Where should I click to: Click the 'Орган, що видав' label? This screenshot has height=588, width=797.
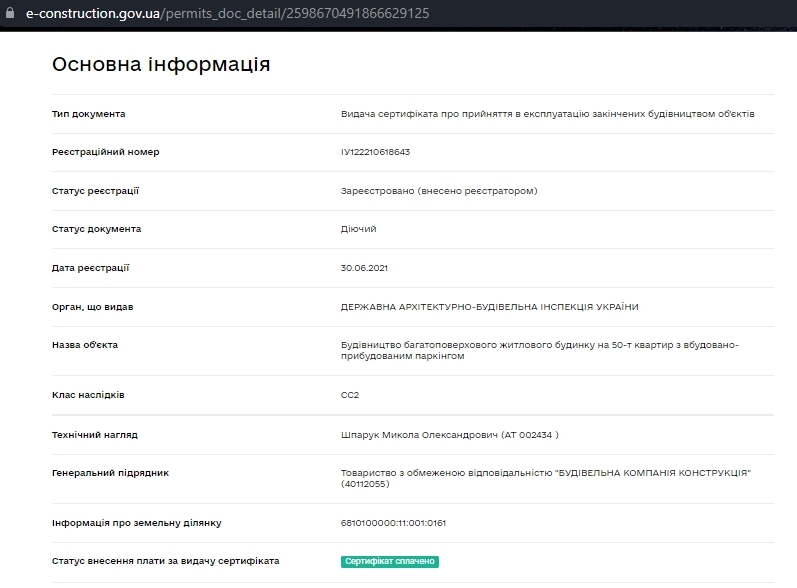93,307
